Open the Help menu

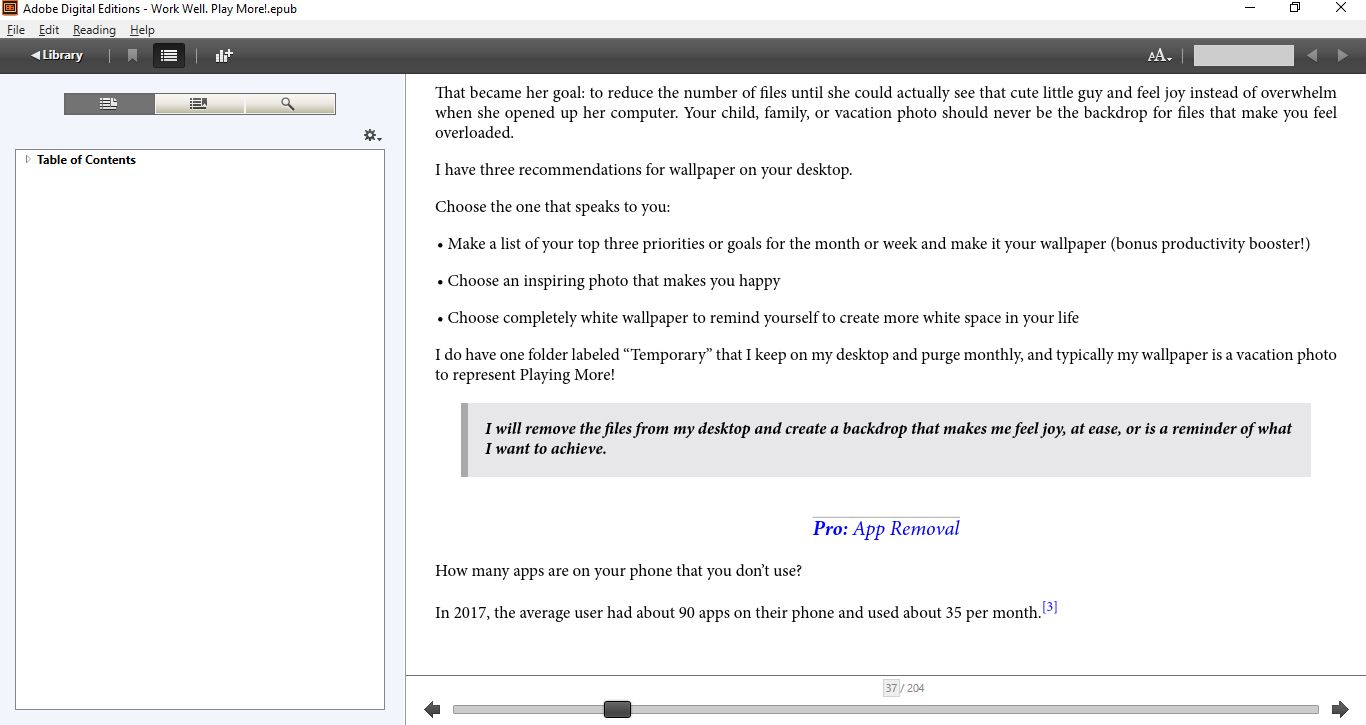coord(142,30)
